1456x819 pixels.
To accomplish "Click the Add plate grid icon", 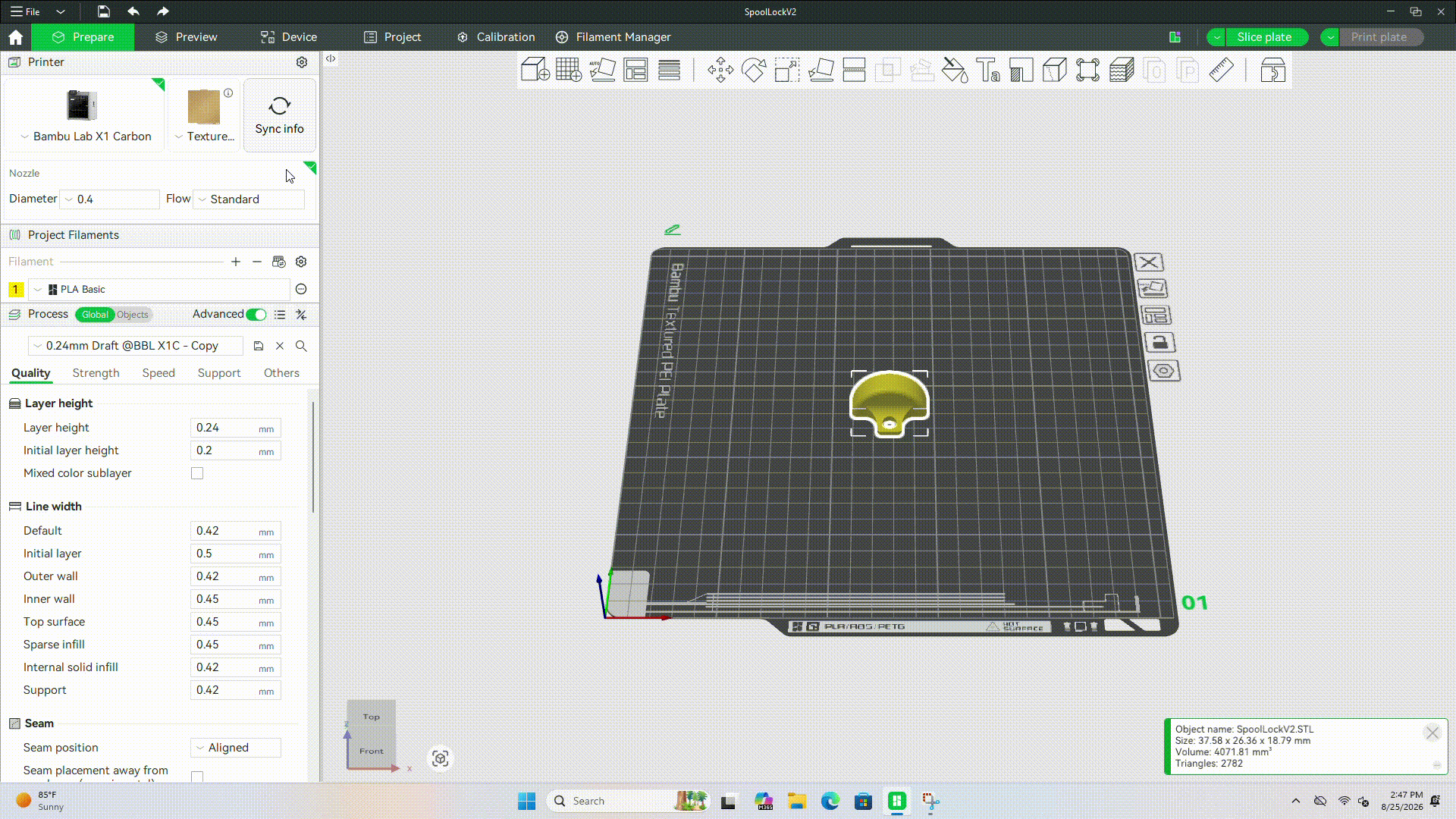I will (569, 71).
